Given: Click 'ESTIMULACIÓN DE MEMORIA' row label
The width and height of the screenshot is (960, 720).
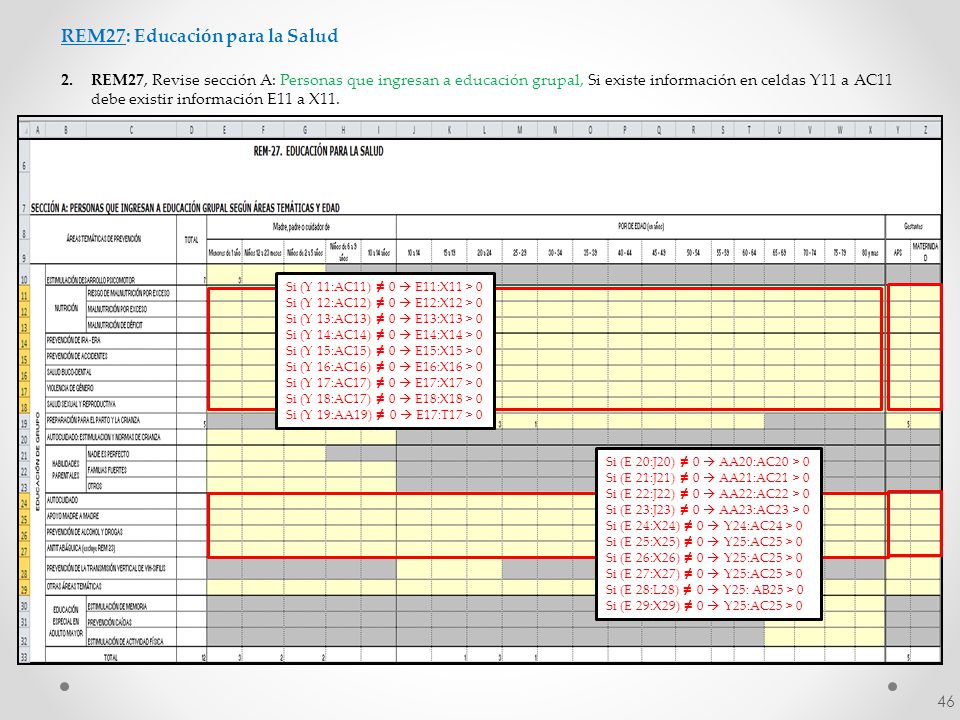Looking at the screenshot, I should [x=117, y=607].
